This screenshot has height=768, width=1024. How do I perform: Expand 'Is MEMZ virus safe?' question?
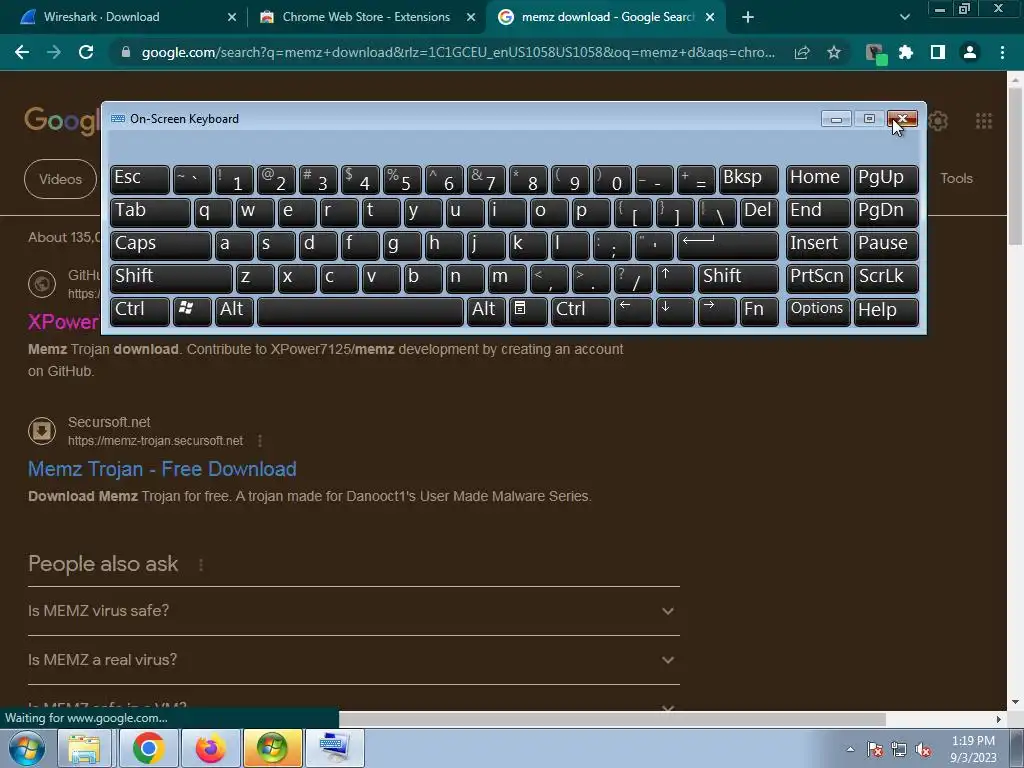pos(354,611)
